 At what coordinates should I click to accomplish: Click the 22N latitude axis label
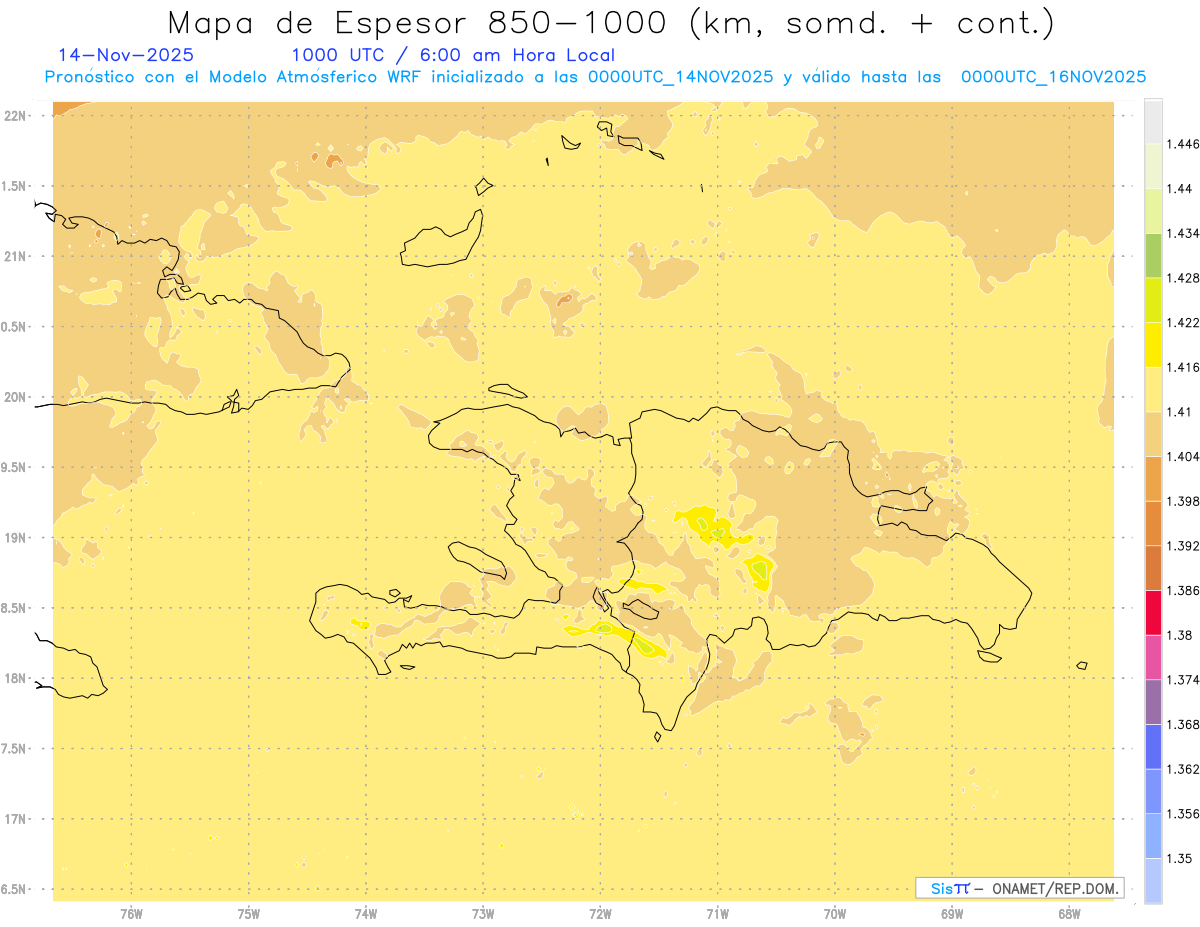click(x=15, y=116)
